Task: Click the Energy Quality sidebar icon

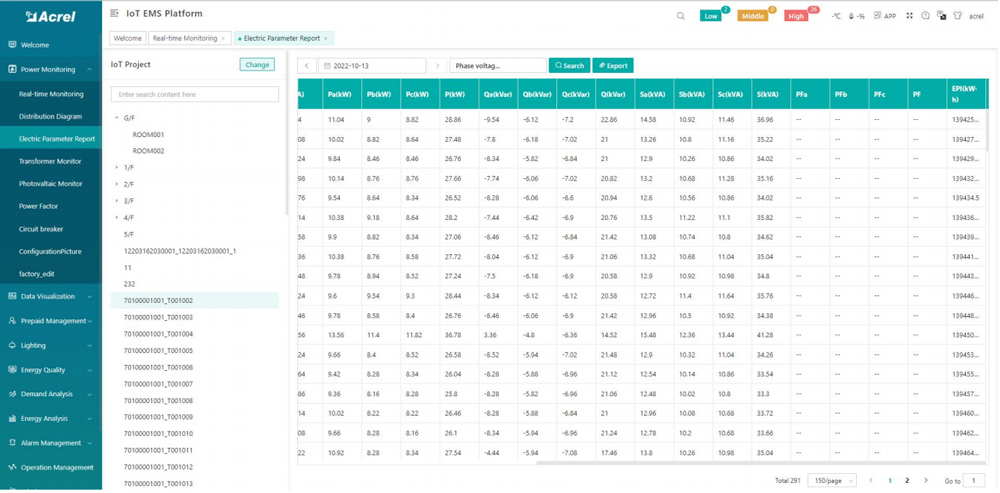Action: [x=12, y=369]
